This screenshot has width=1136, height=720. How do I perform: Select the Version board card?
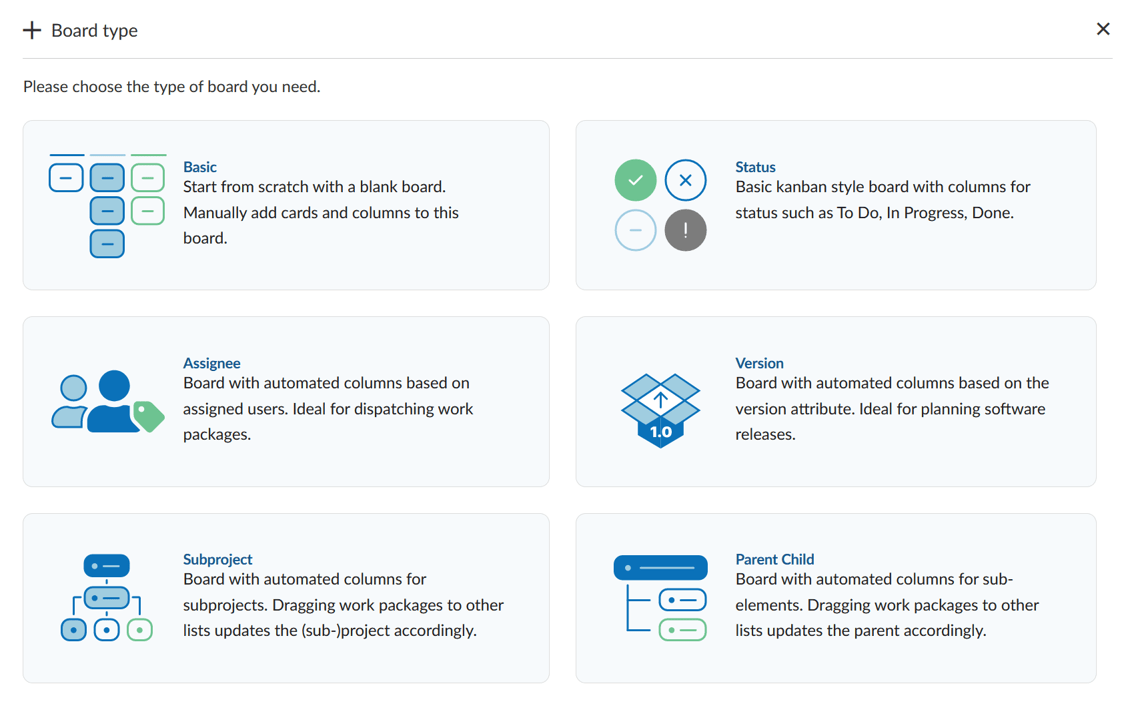pos(837,401)
